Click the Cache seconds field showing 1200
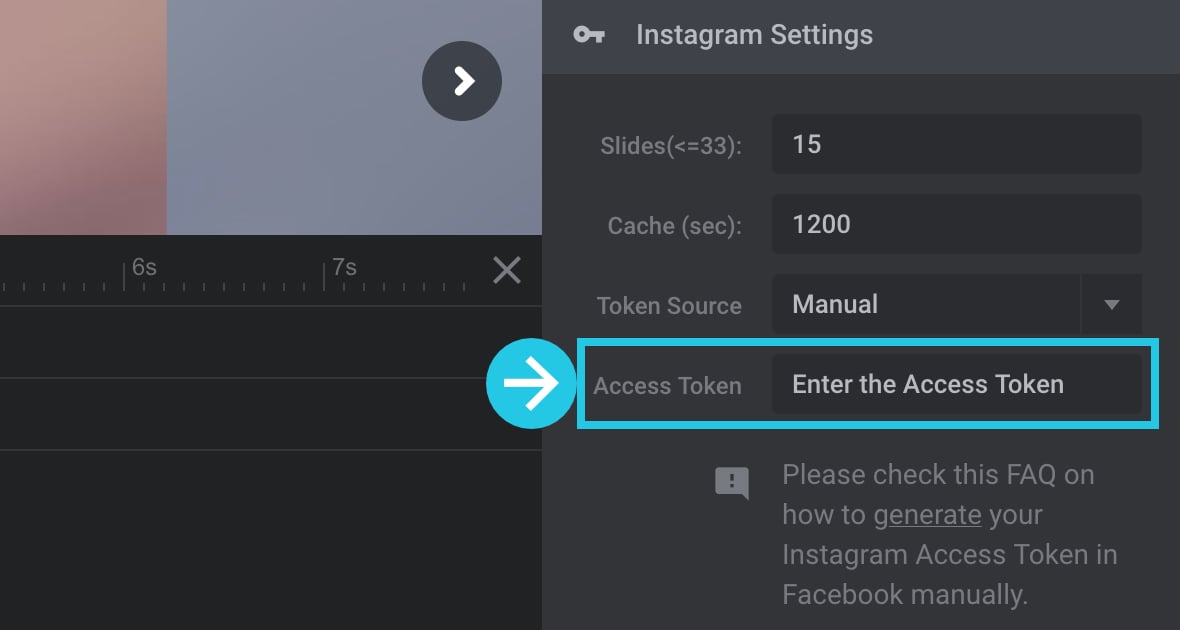Viewport: 1180px width, 630px height. pos(956,224)
